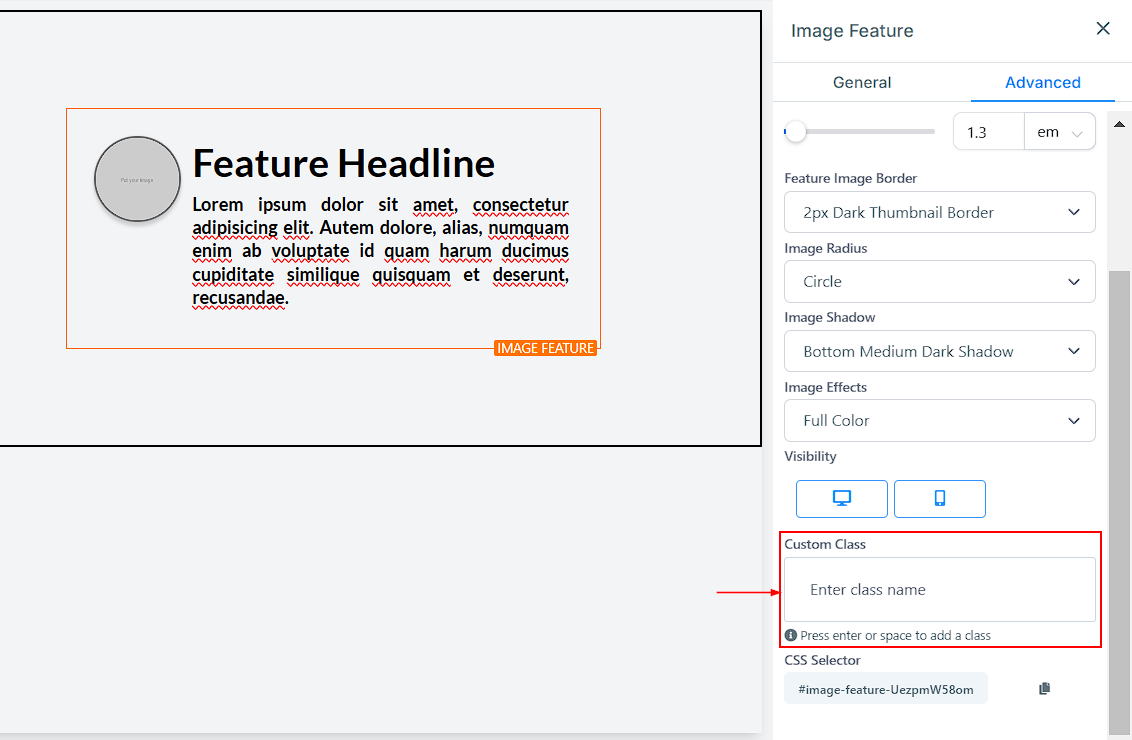This screenshot has width=1132, height=740.
Task: Select the Advanced tab
Action: coord(1042,82)
